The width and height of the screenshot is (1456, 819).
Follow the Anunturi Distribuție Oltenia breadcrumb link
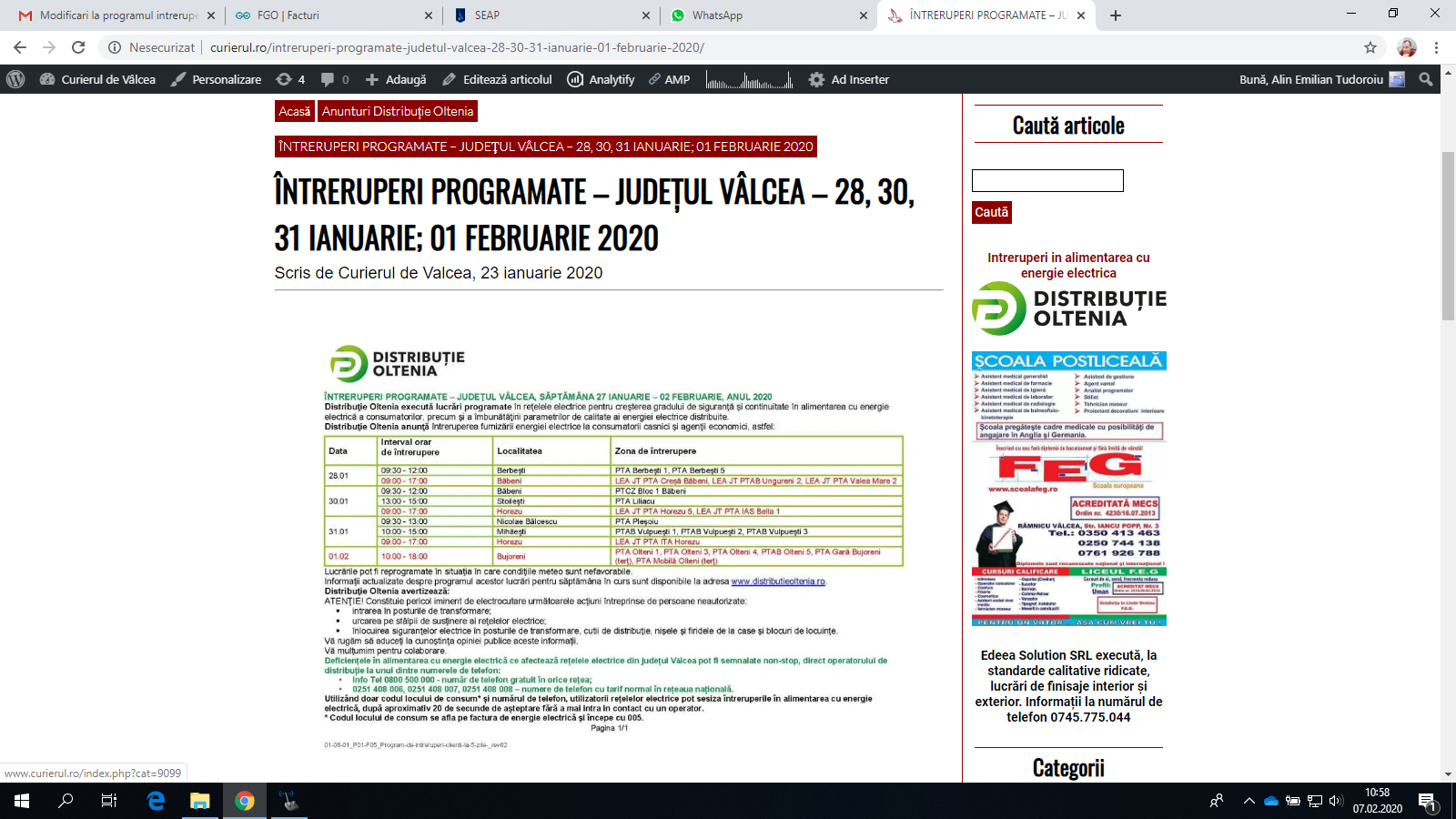point(398,111)
